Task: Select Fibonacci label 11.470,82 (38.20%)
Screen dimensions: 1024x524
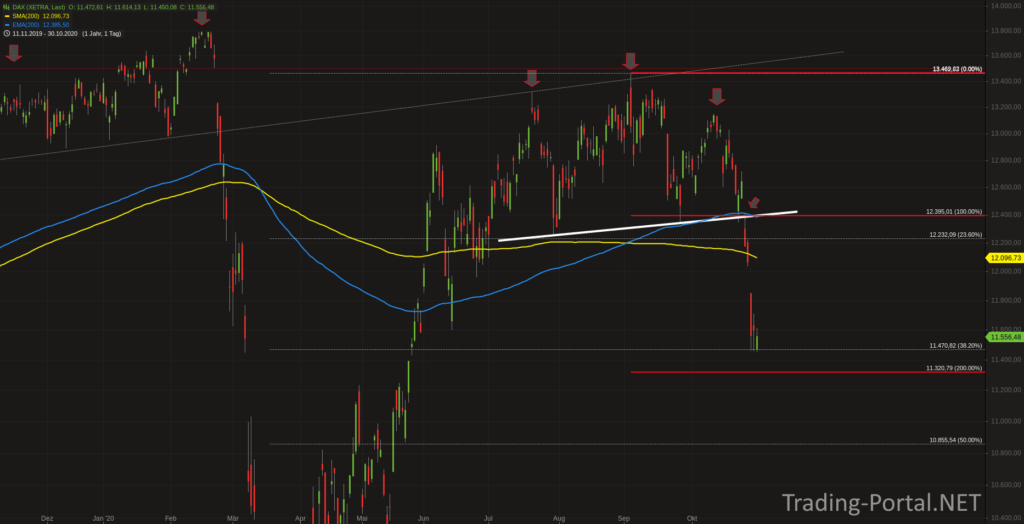Action: coord(955,346)
